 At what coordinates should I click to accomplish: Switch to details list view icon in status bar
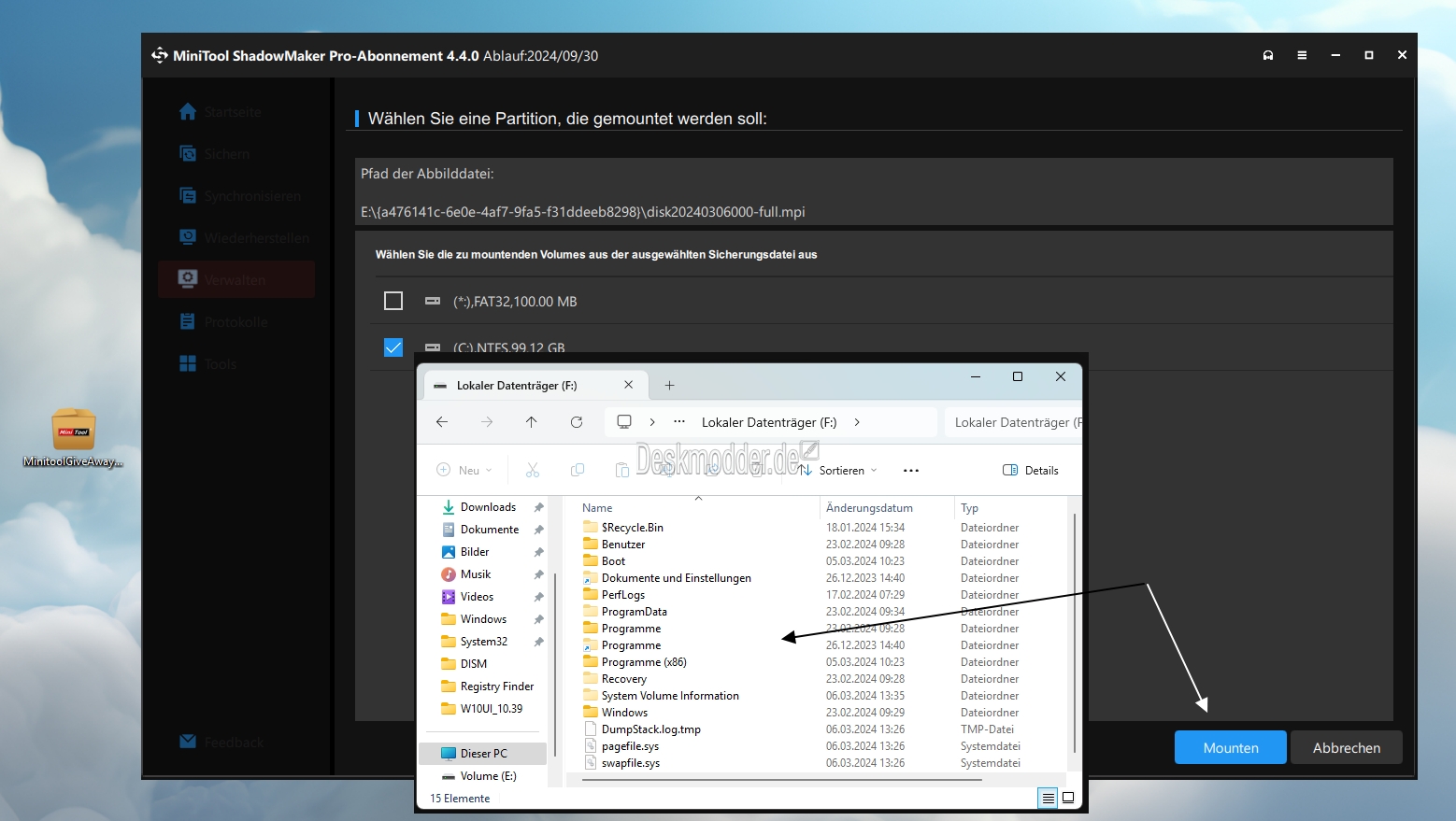point(1049,798)
